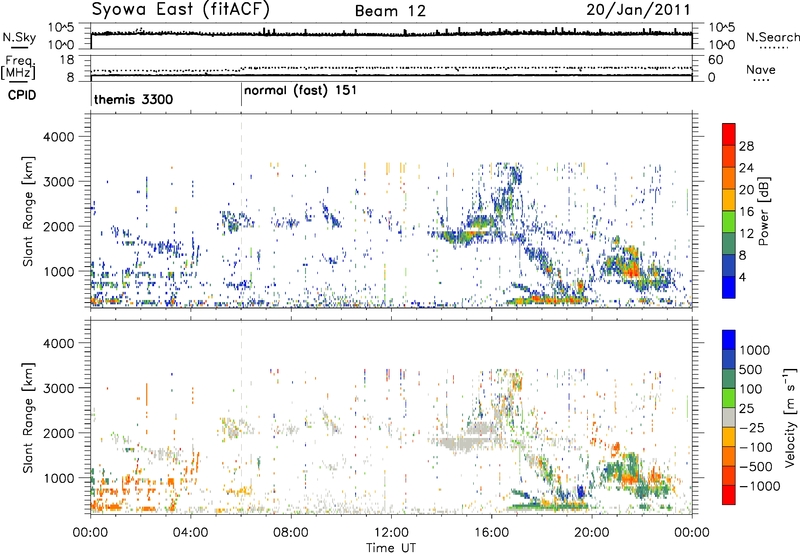Click the '-500' Velocity colorbar label

click(756, 467)
